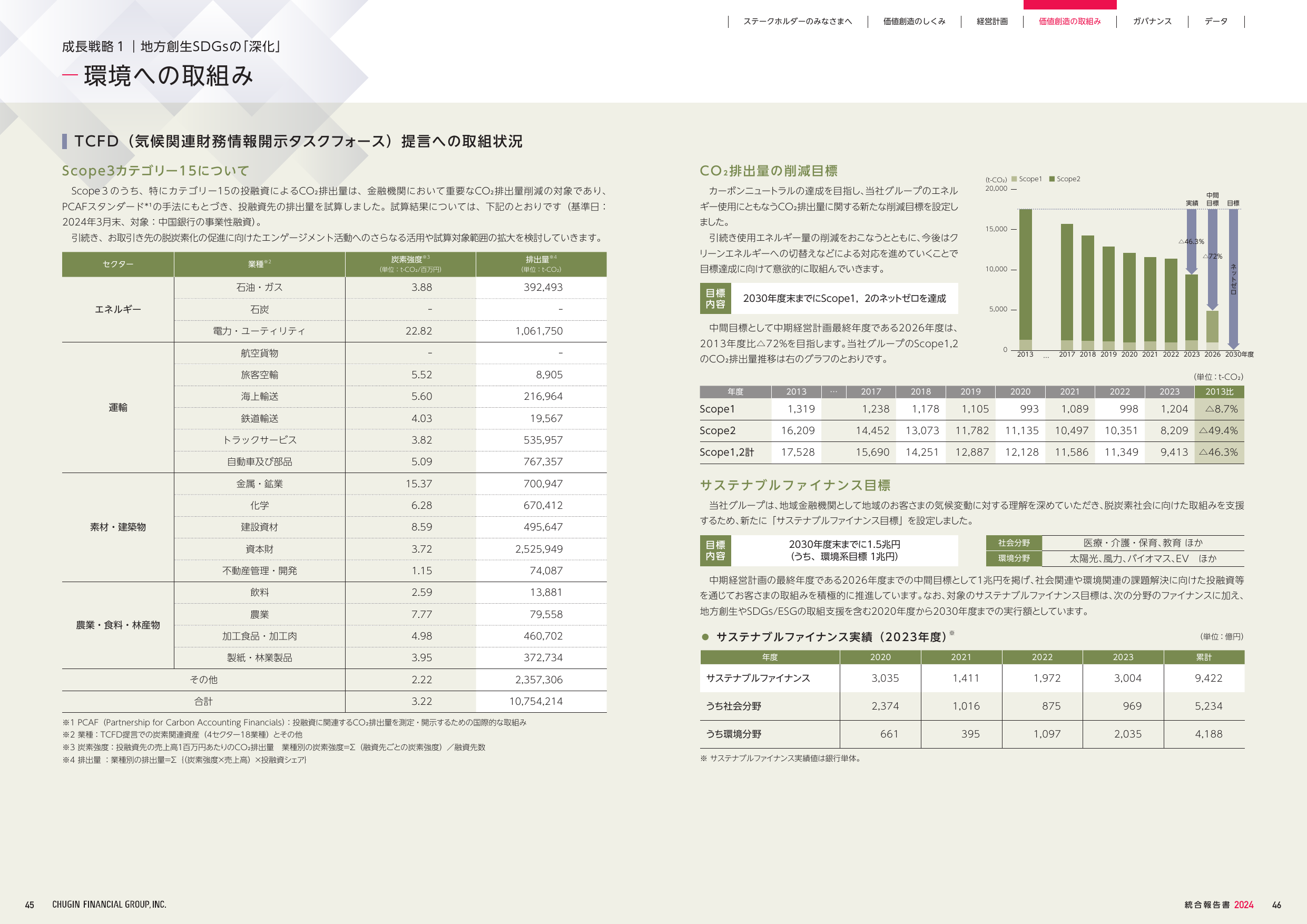
Task: Click the 社会分野 label tag
Action: 1014,543
